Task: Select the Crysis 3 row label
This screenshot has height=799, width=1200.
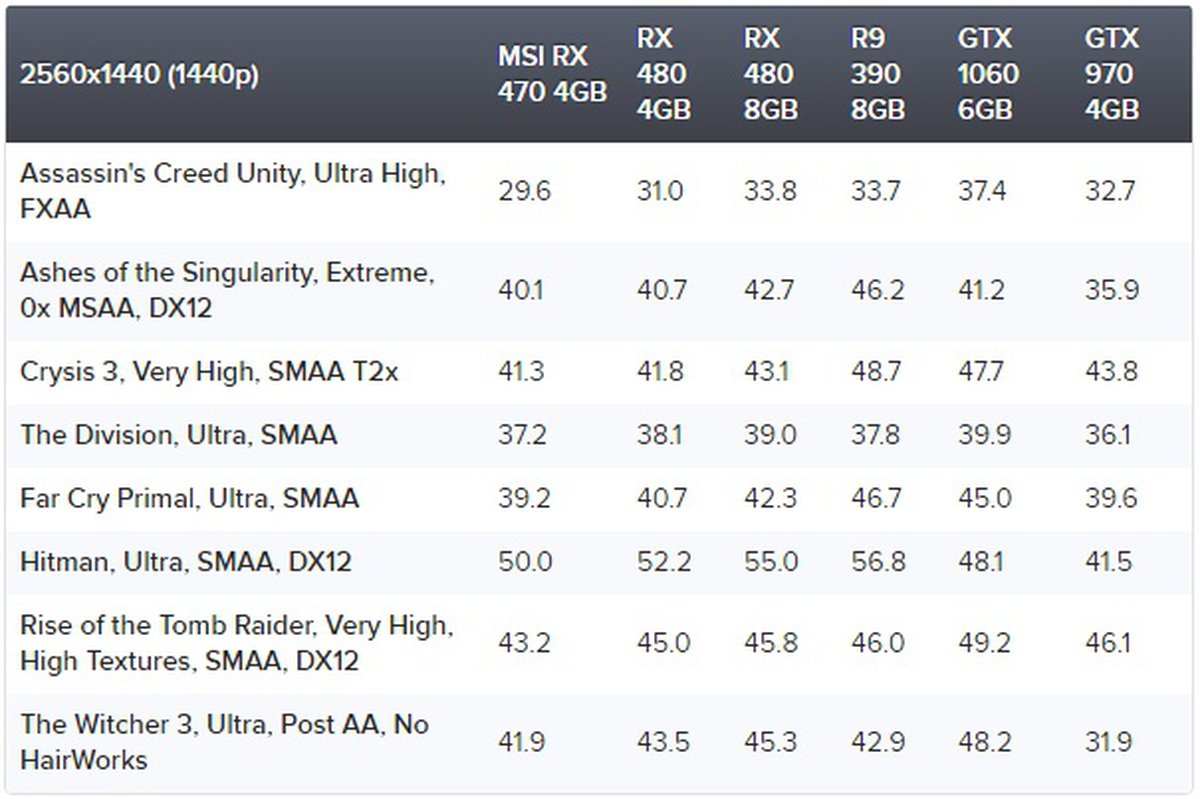Action: point(209,371)
